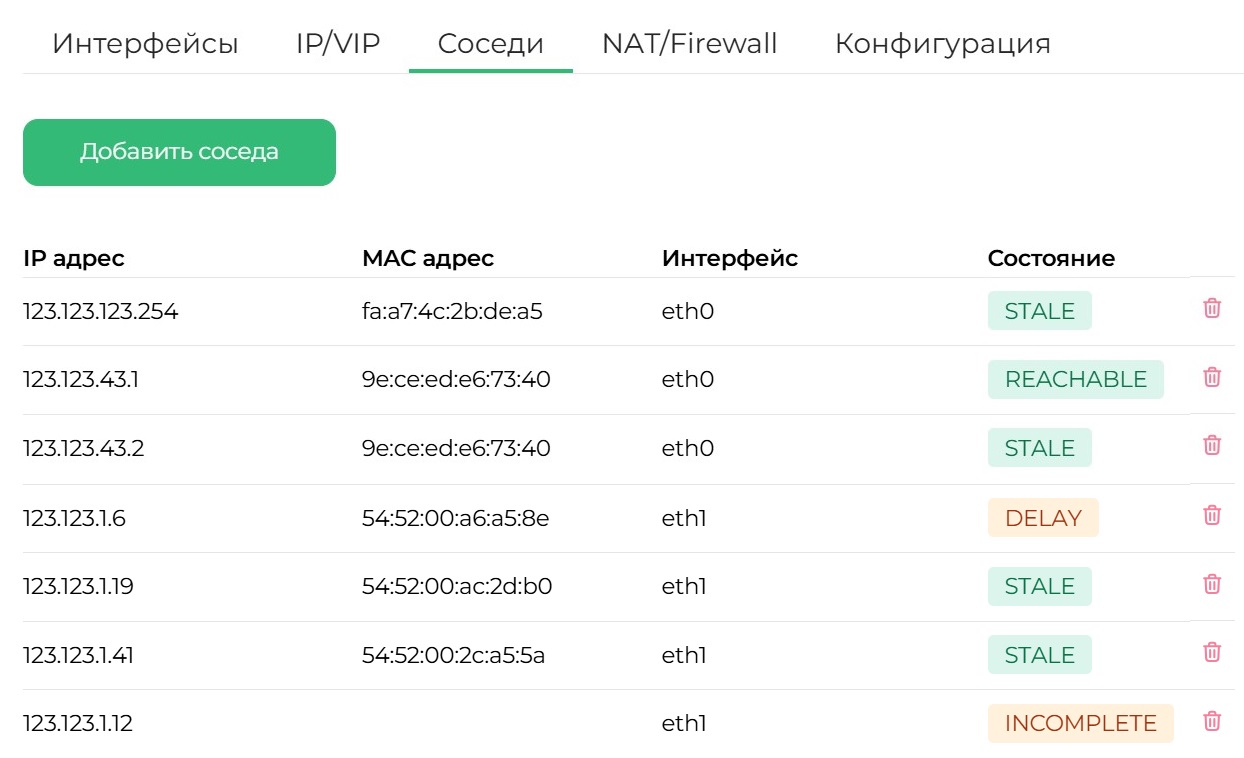This screenshot has height=758, width=1244.
Task: Click the INCOMPLETE status badge
Action: (1080, 724)
